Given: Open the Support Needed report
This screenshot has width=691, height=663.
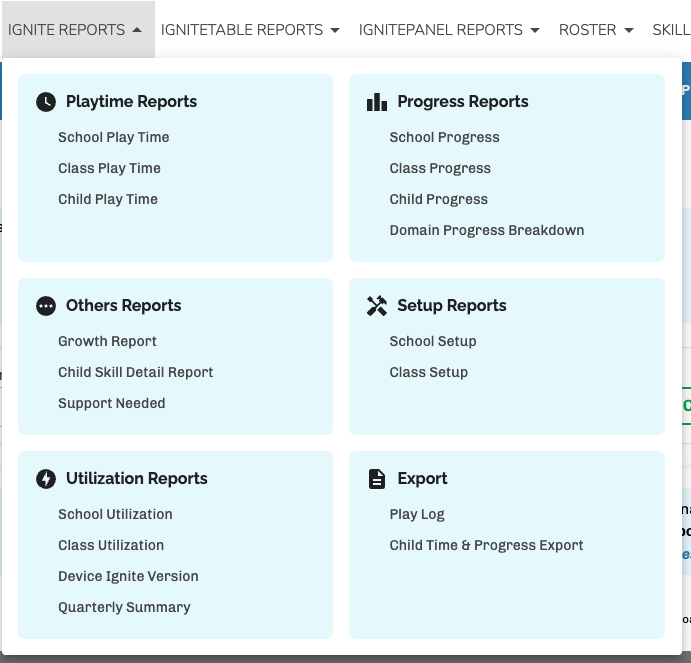Looking at the screenshot, I should (111, 404).
